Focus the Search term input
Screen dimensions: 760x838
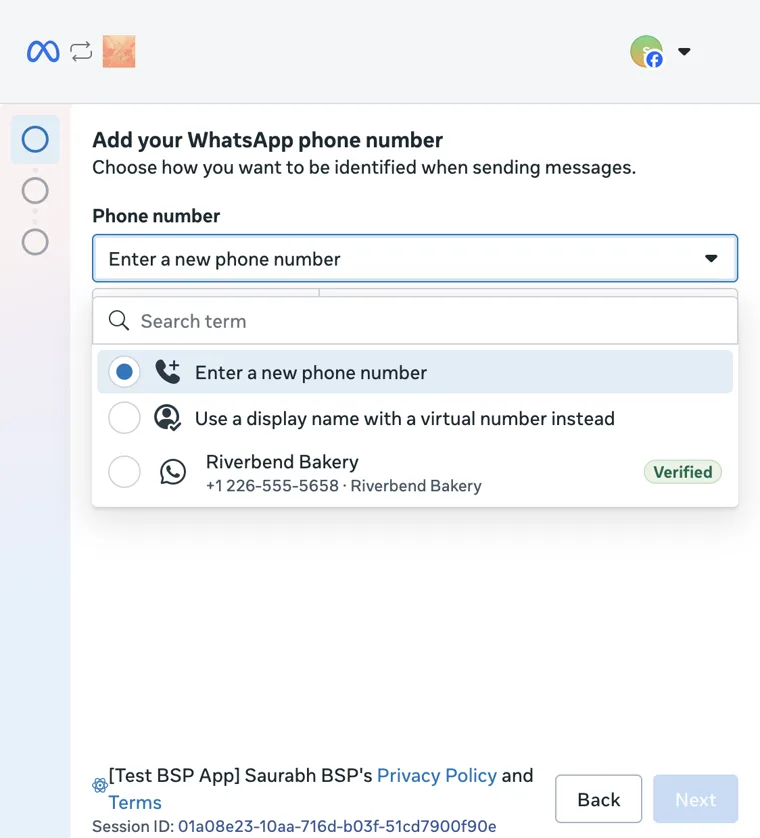tap(415, 321)
